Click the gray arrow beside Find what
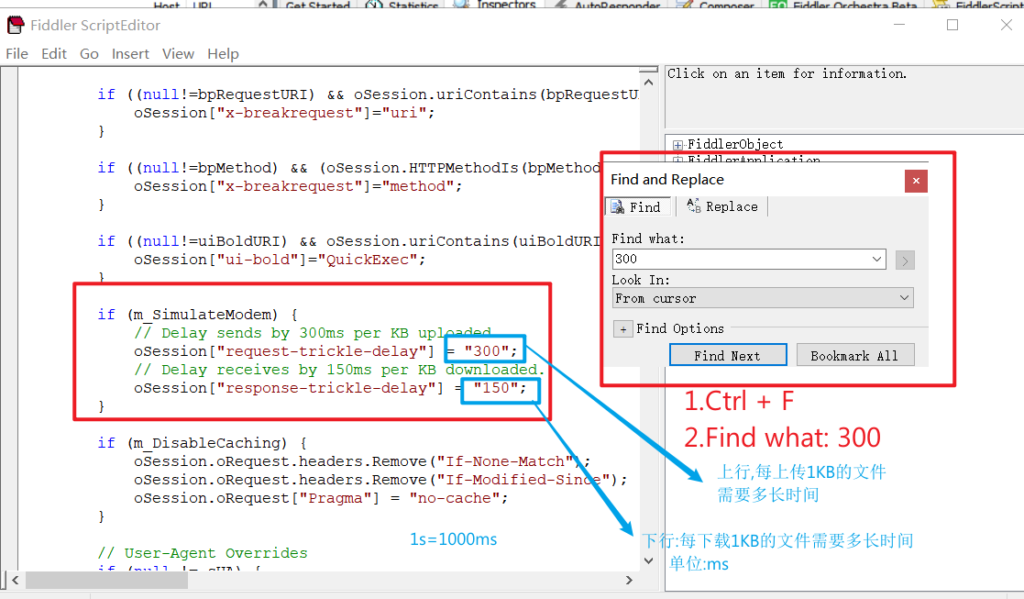 (905, 260)
